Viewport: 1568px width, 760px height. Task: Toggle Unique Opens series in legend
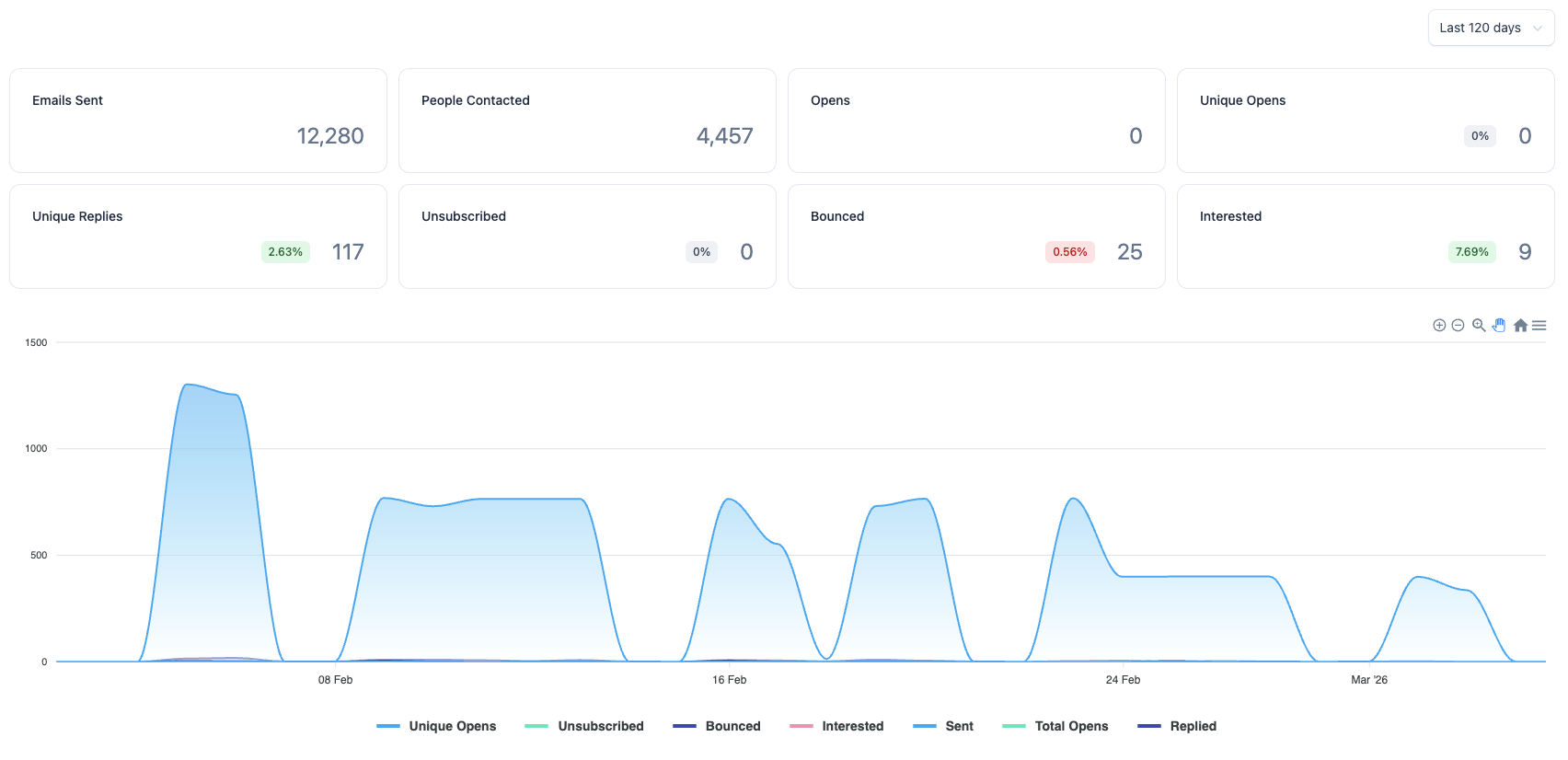click(436, 726)
